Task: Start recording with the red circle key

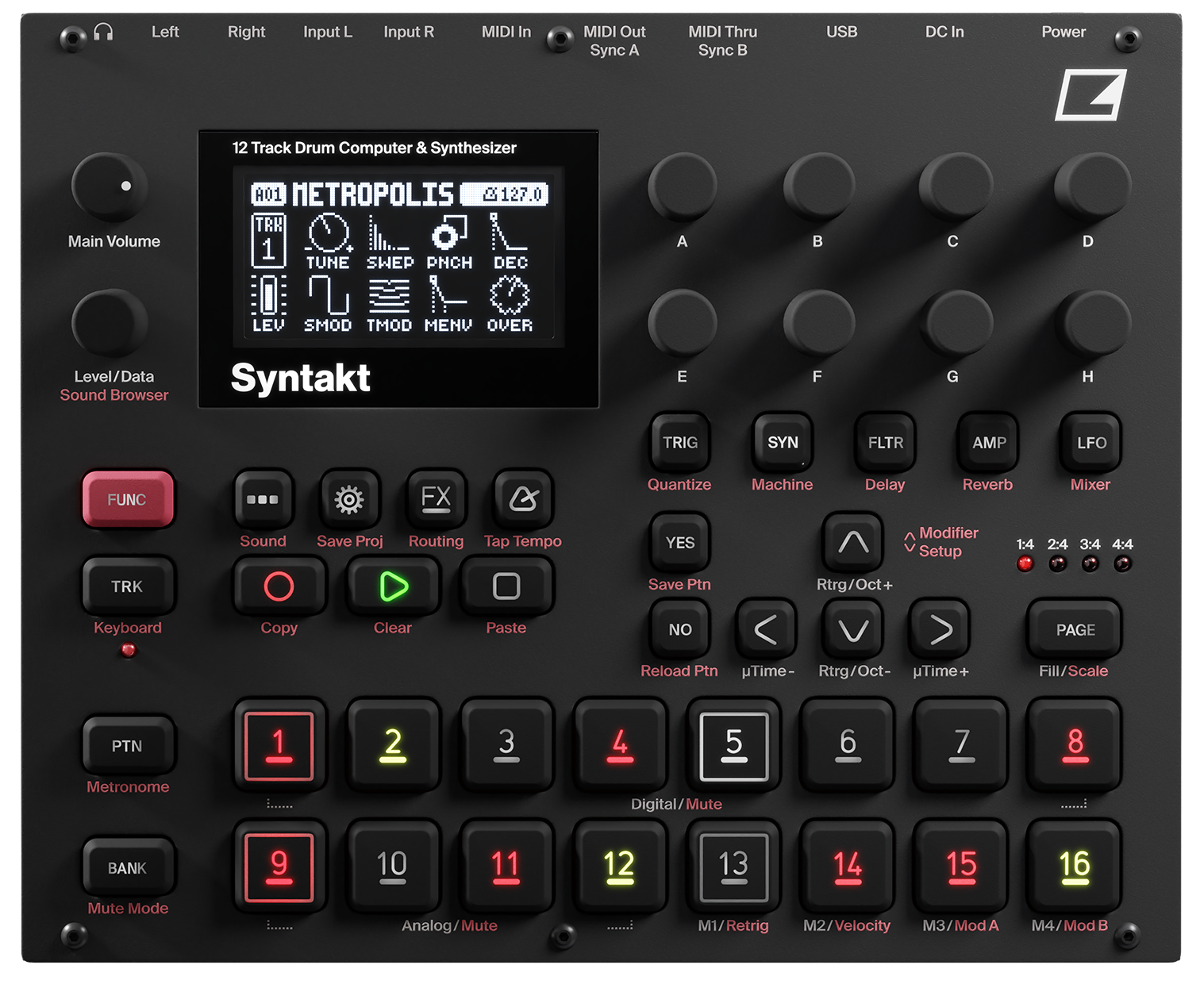Action: tap(279, 586)
